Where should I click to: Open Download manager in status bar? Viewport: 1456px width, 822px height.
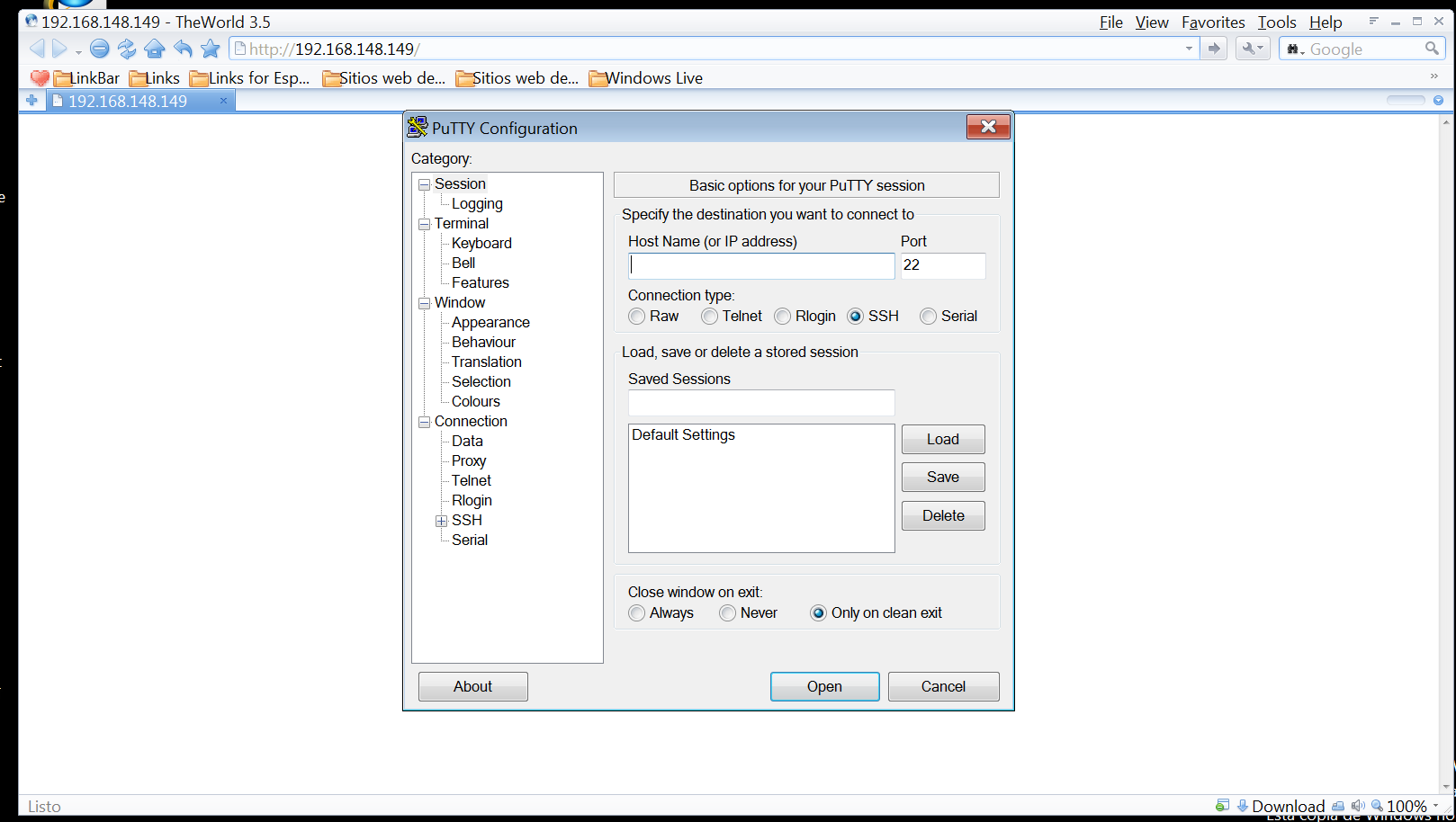pyautogui.click(x=1281, y=806)
